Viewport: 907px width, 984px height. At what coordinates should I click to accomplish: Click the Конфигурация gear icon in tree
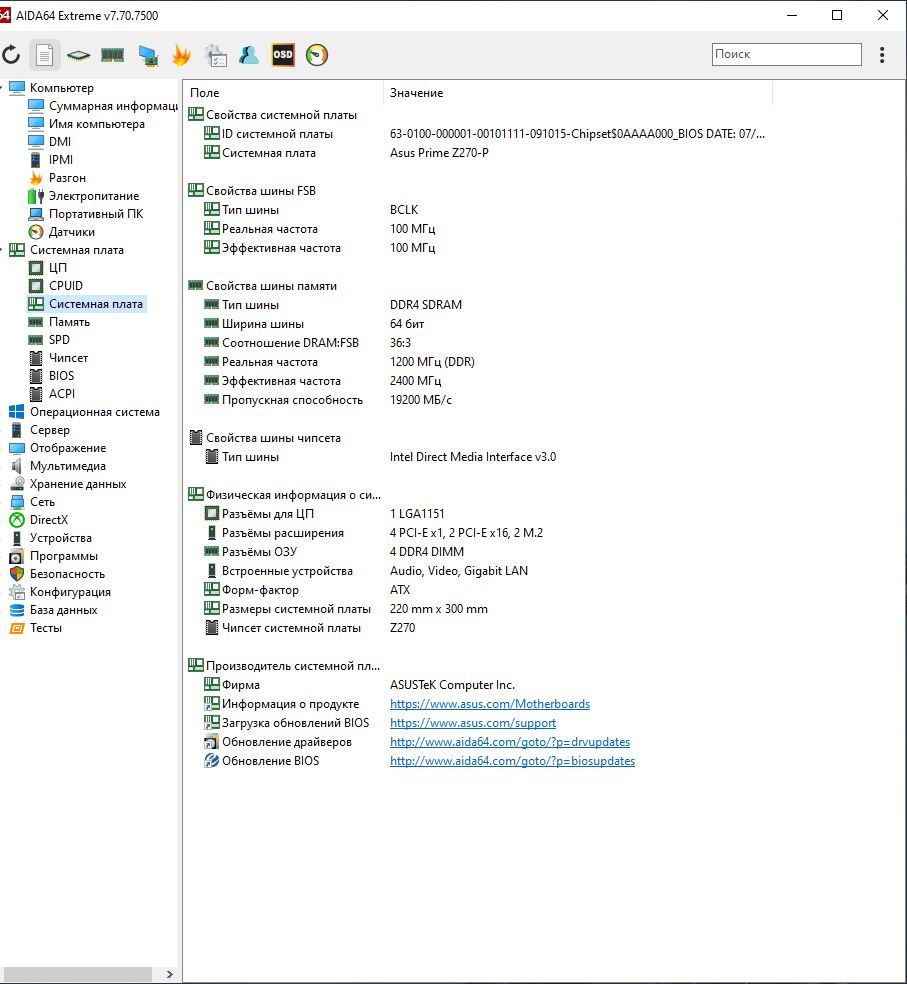tap(17, 592)
